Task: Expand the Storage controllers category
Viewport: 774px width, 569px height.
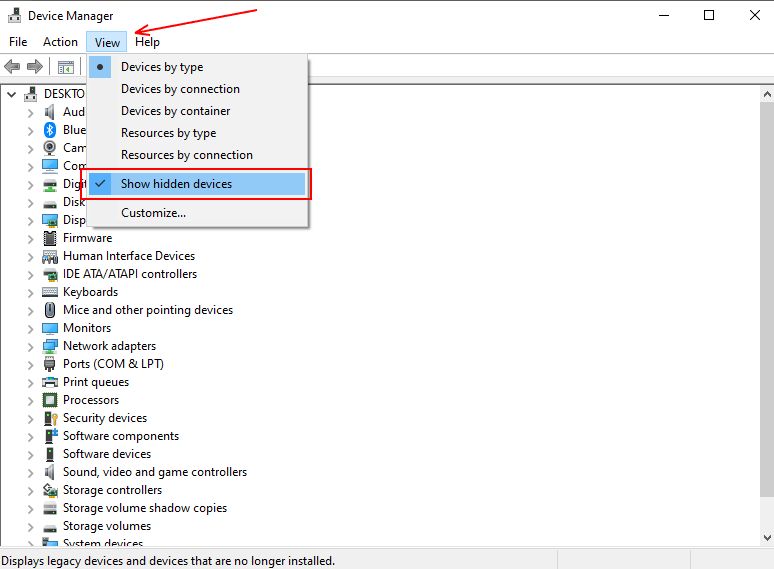Action: pos(31,491)
